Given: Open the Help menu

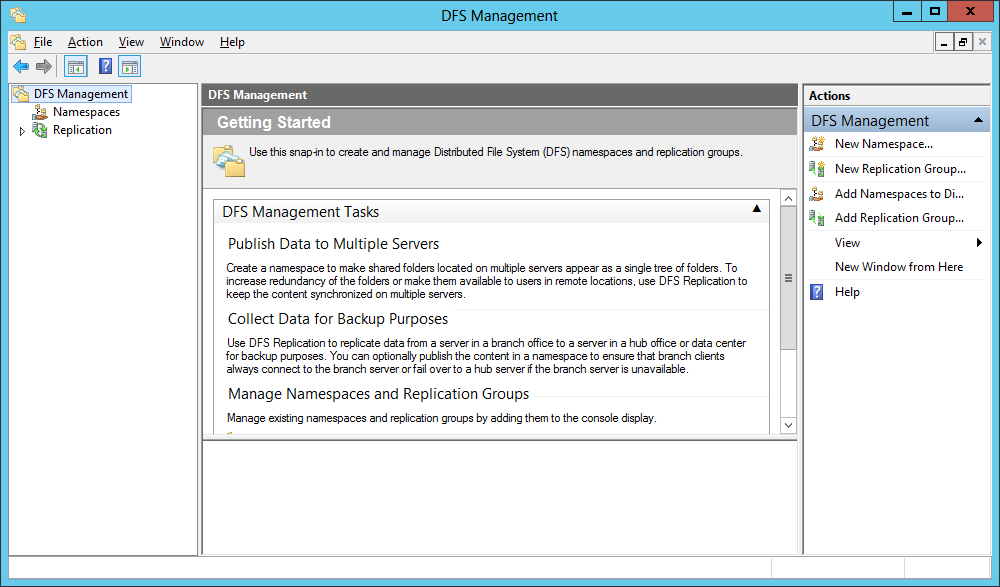Looking at the screenshot, I should coord(232,42).
